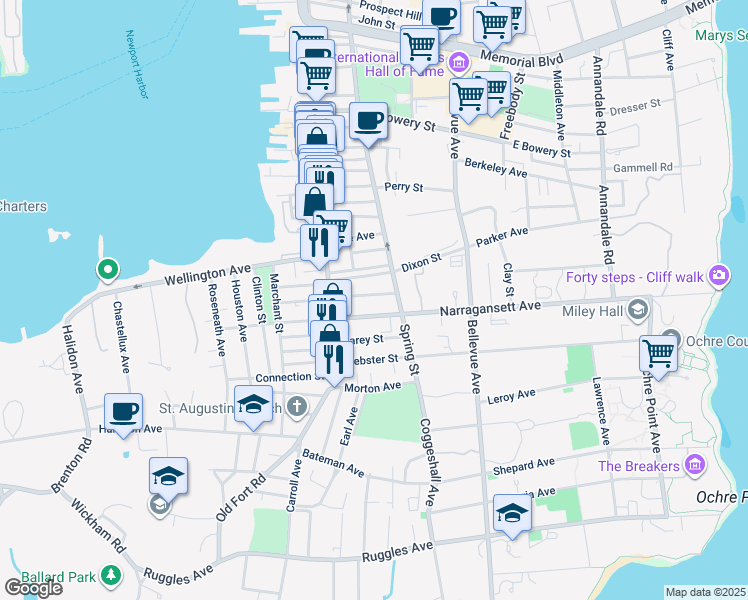The image size is (748, 600).
Task: Click the shopping cart marker near the waterfront piers
Action: pyautogui.click(x=316, y=77)
